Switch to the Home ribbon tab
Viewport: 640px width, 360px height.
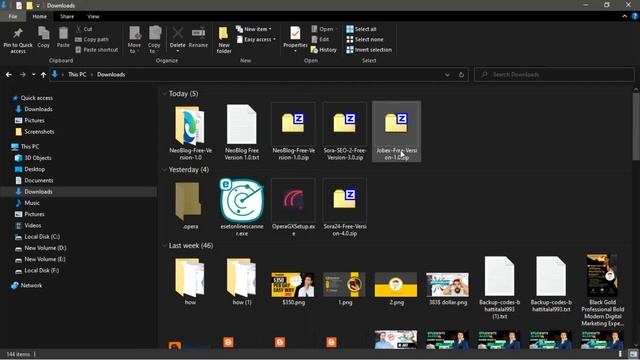click(40, 16)
